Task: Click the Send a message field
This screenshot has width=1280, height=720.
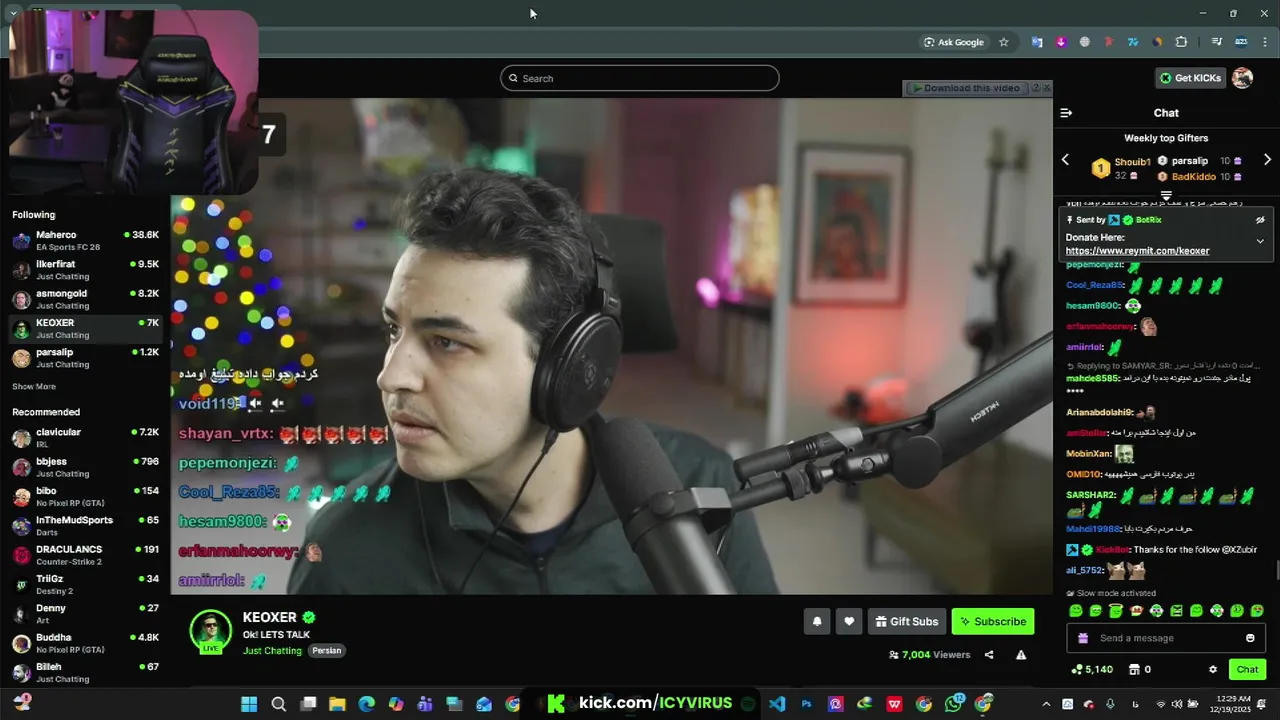Action: click(1166, 638)
